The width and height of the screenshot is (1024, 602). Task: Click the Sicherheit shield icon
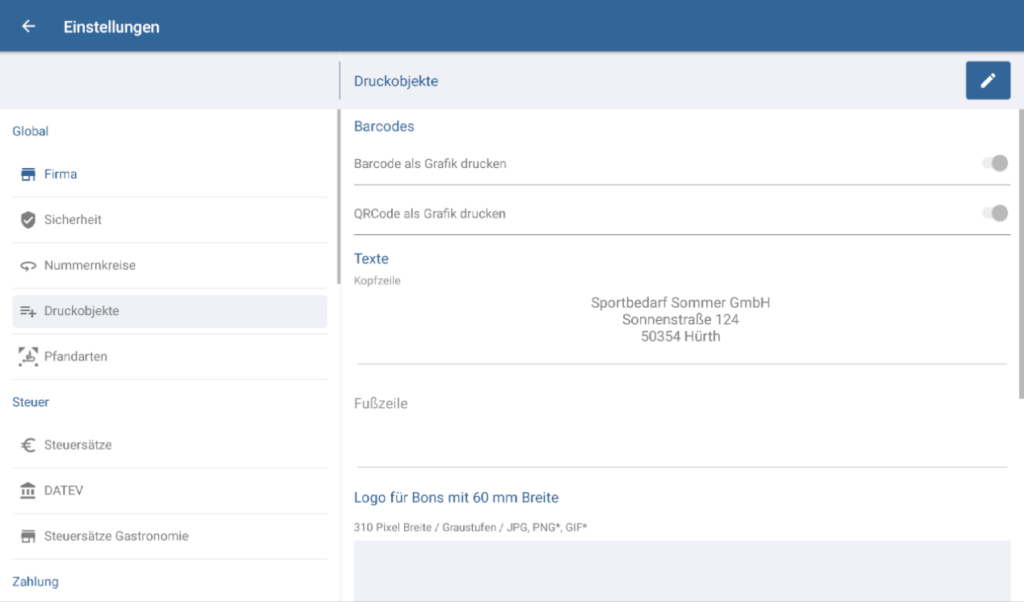click(28, 220)
